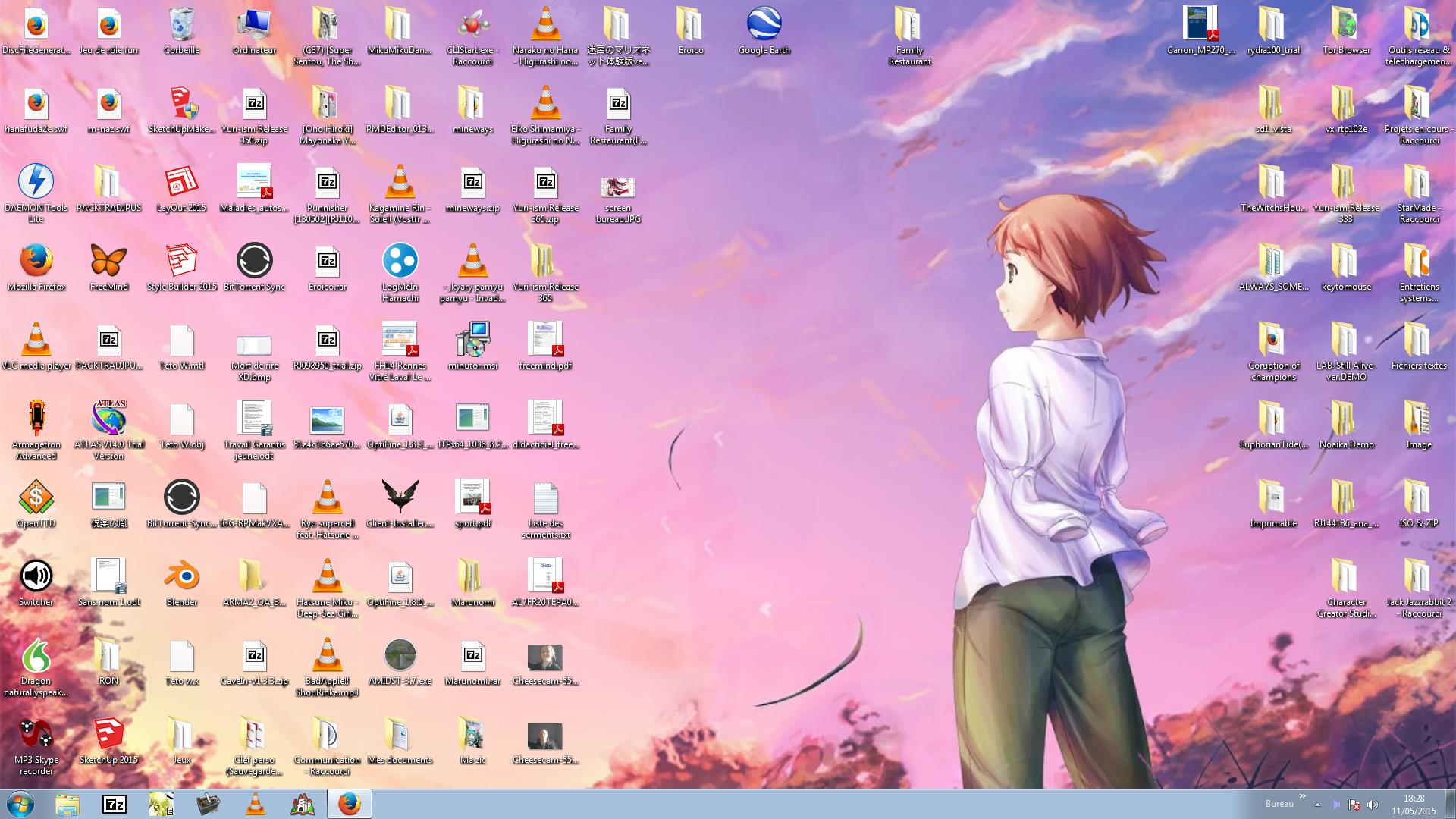1456x819 pixels.
Task: Launch OpenTTD desktop shortcut
Action: pos(36,504)
